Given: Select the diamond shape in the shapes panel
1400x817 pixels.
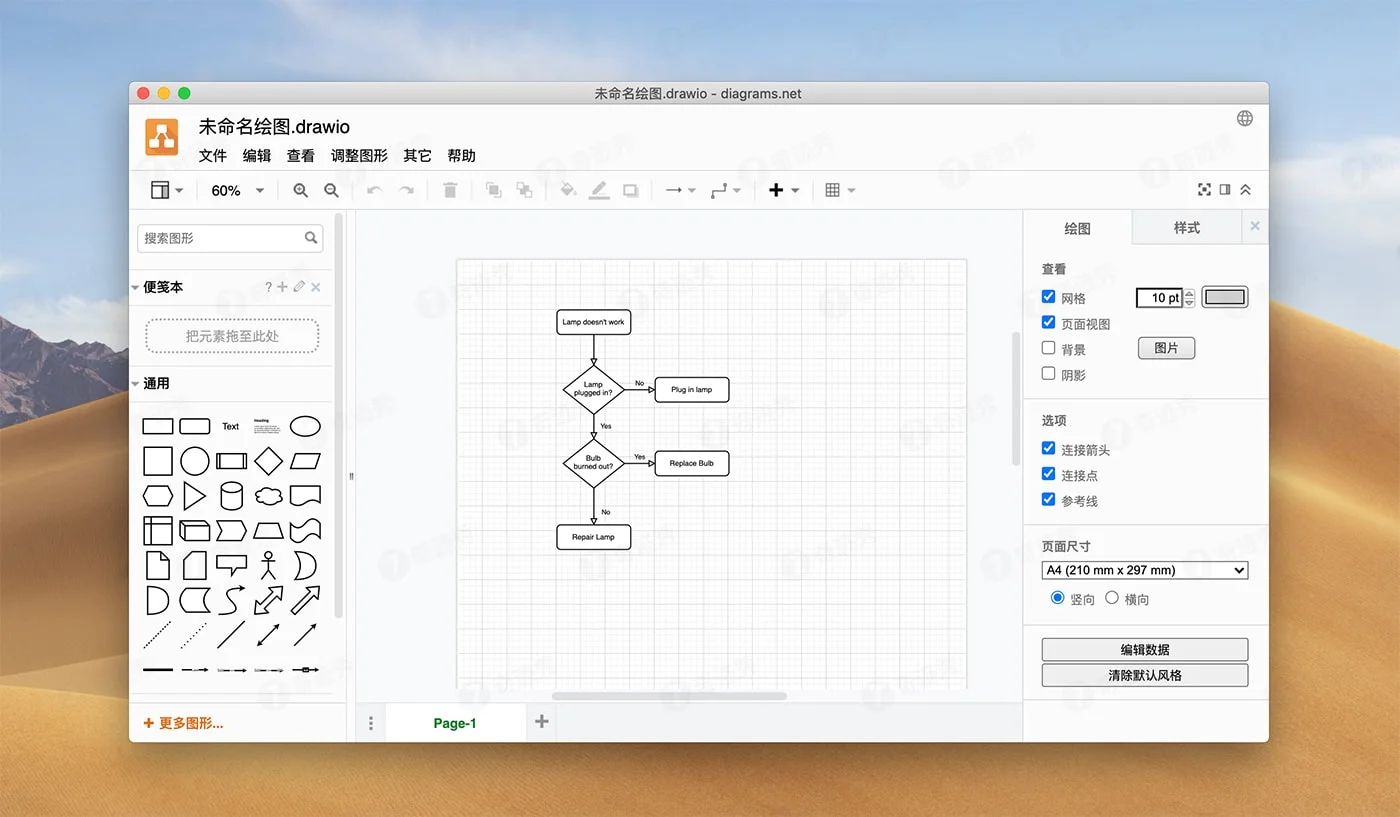Looking at the screenshot, I should point(268,461).
